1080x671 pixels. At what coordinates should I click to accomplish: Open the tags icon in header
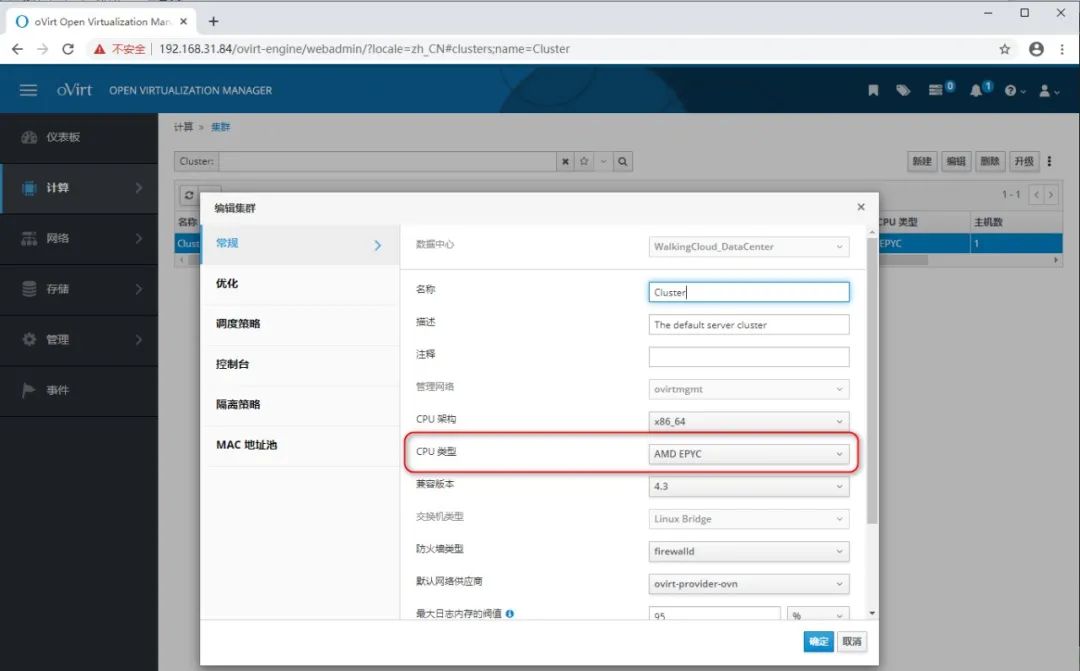pyautogui.click(x=903, y=90)
